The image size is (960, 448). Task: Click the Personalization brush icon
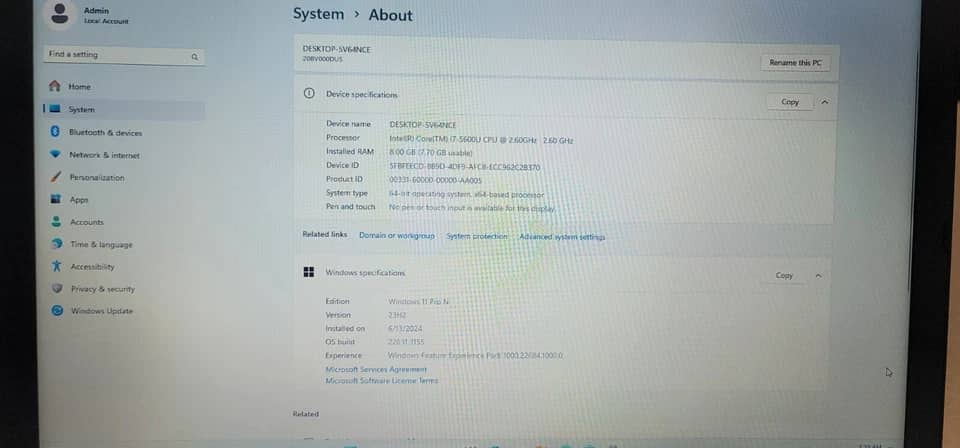(56, 177)
